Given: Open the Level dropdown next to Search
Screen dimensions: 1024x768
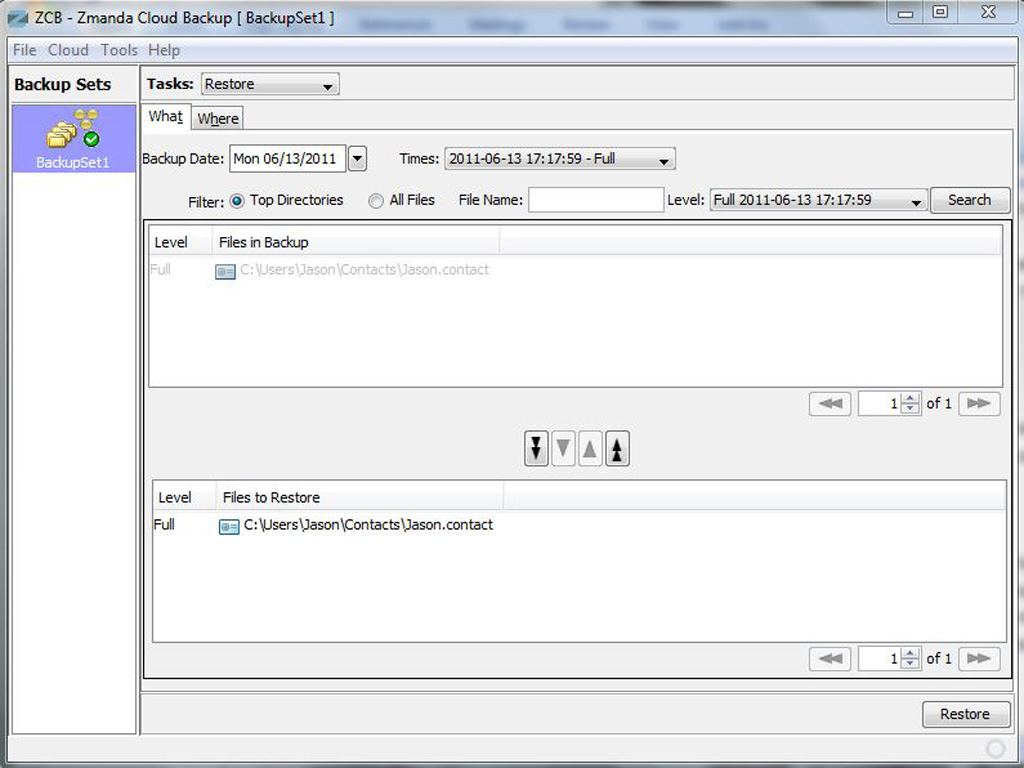Looking at the screenshot, I should (818, 200).
